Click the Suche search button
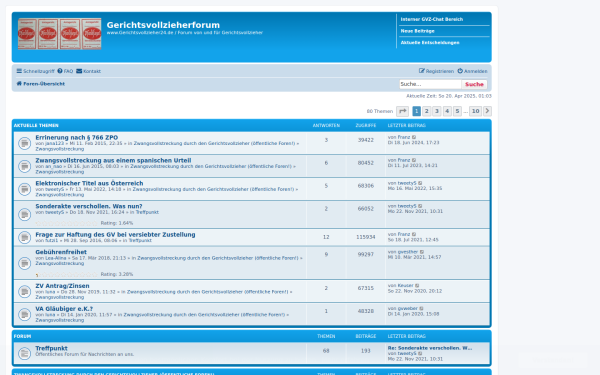600x375 pixels. point(474,84)
